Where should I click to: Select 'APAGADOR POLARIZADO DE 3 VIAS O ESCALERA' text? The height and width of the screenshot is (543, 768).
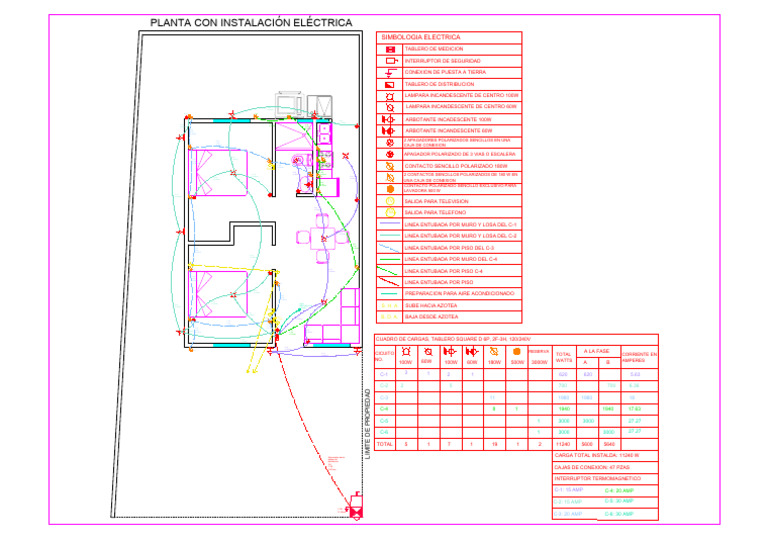(459, 154)
